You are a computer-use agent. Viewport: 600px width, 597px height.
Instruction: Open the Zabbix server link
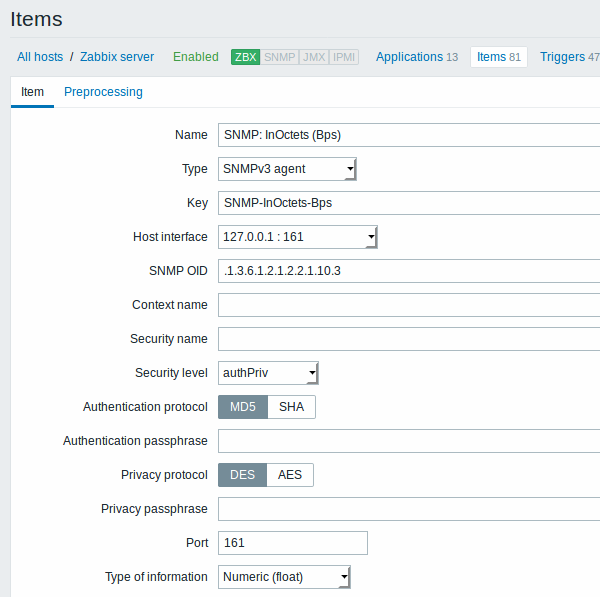pyautogui.click(x=117, y=57)
